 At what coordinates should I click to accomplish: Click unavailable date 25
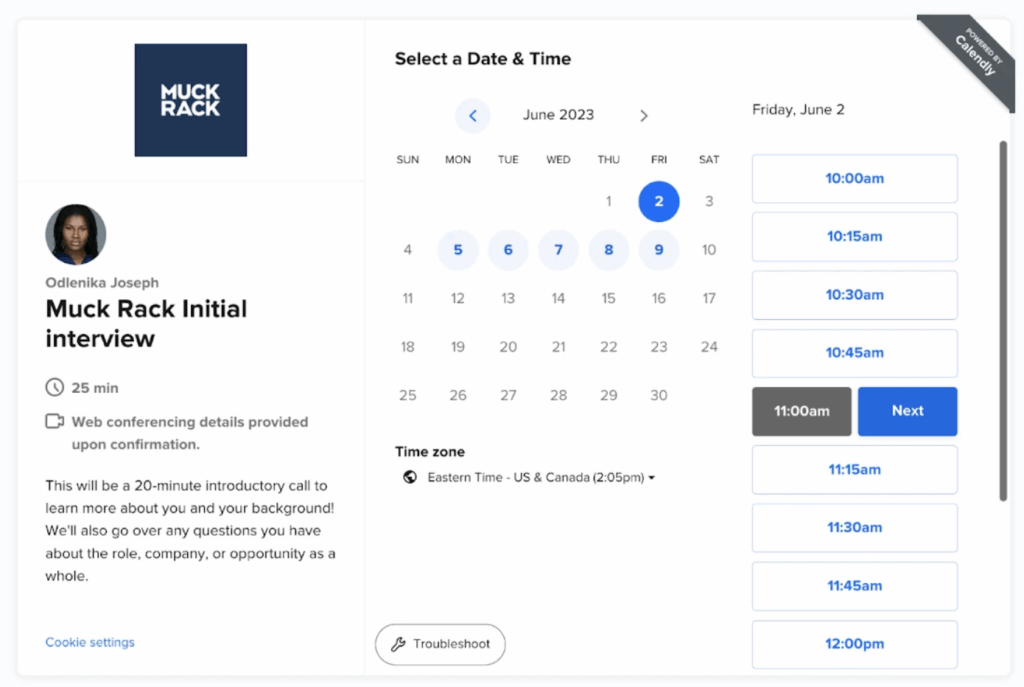pyautogui.click(x=408, y=395)
